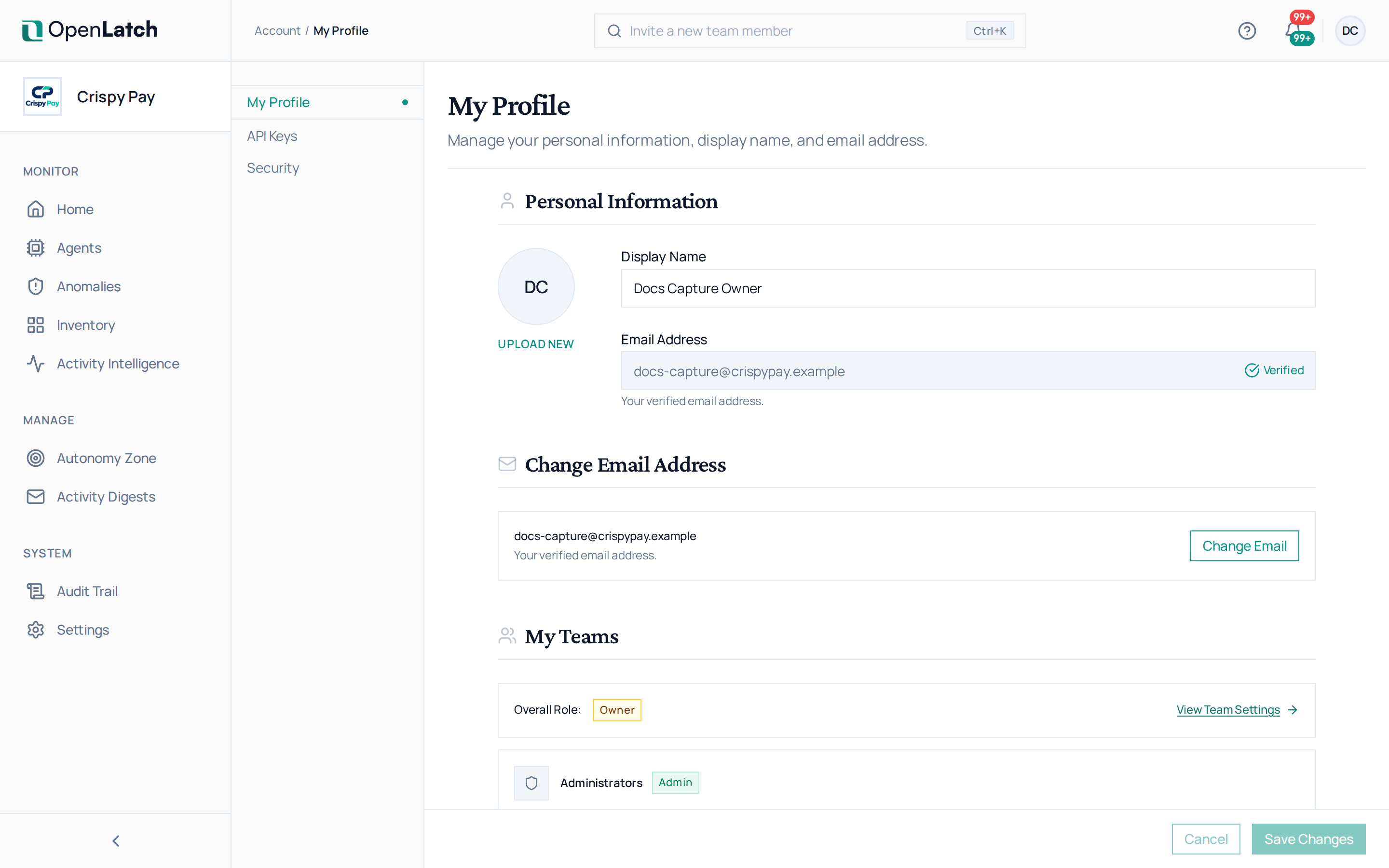Click the Change Email button
The image size is (1389, 868).
pyautogui.click(x=1244, y=546)
